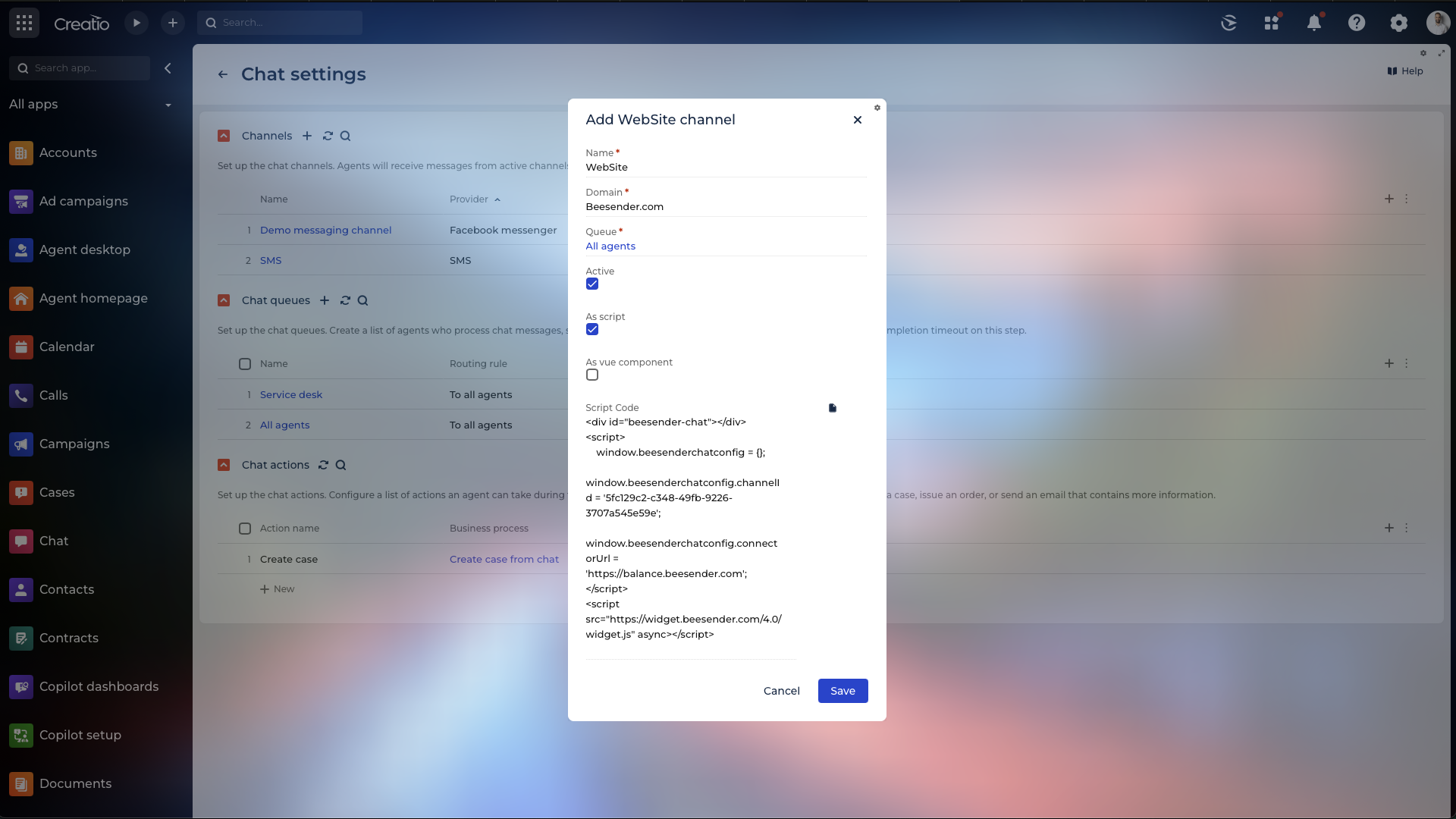Open the Agent homepage icon
The image size is (1456, 819).
(x=21, y=299)
